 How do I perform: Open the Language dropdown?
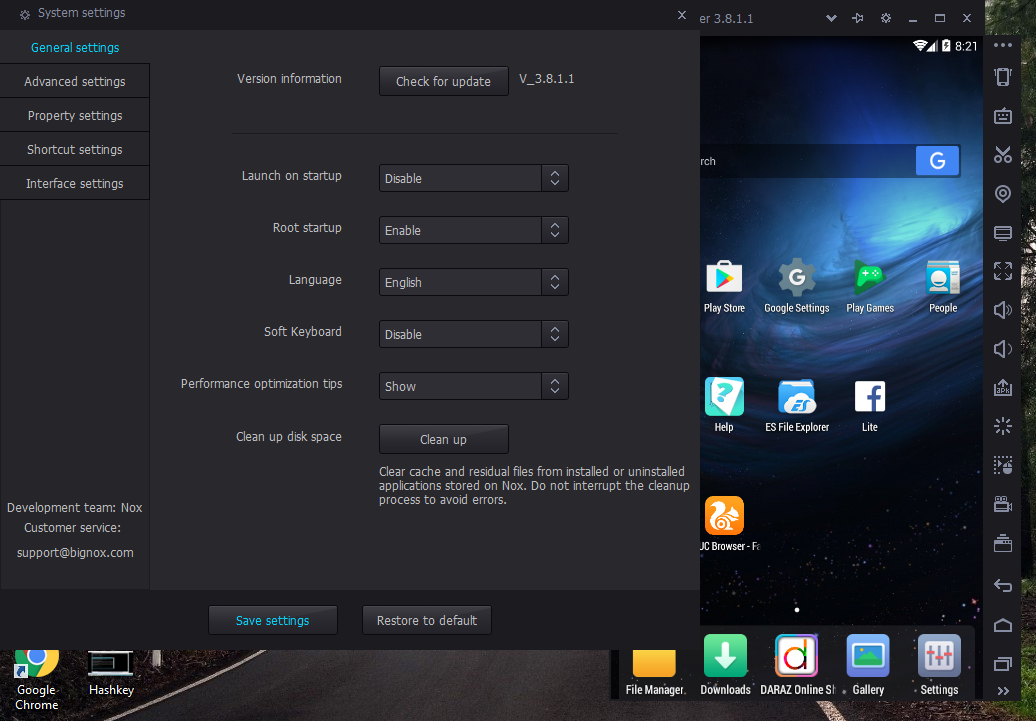coord(473,282)
